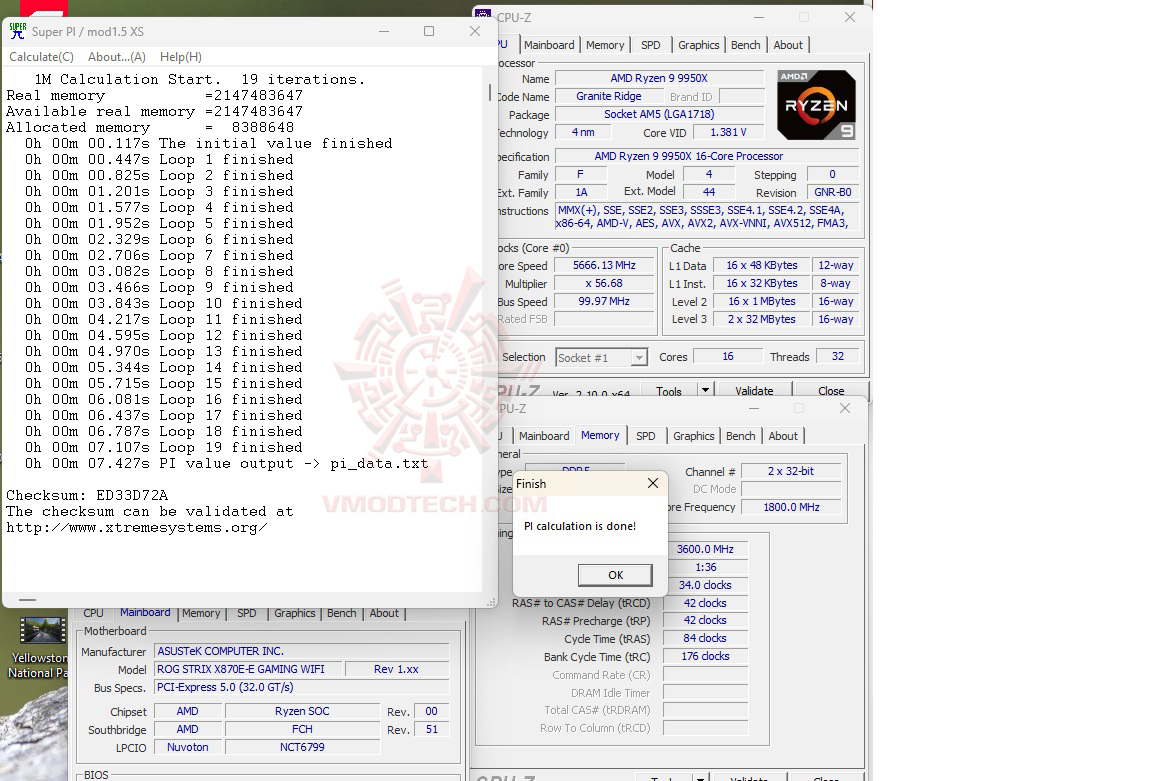Open About tab in middle CPU-Z memory window
This screenshot has height=781, width=1152.
point(782,436)
